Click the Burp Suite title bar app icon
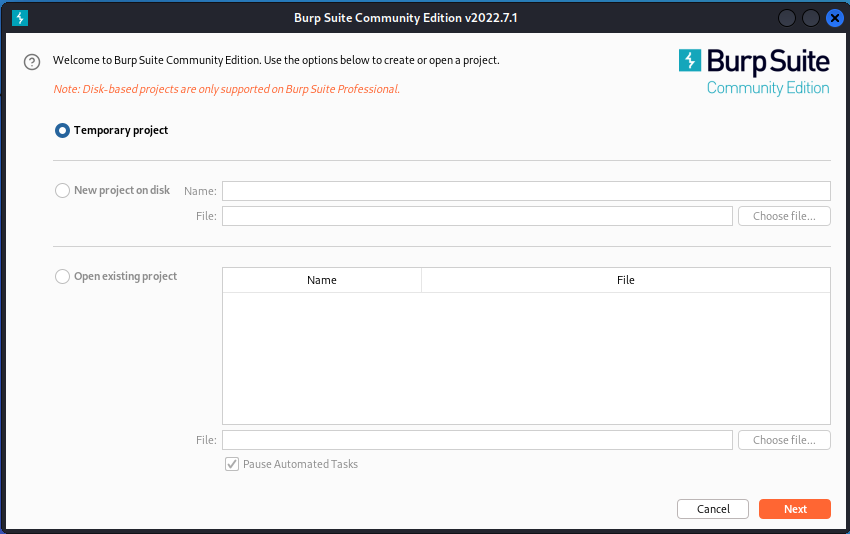Image resolution: width=850 pixels, height=534 pixels. (x=20, y=18)
